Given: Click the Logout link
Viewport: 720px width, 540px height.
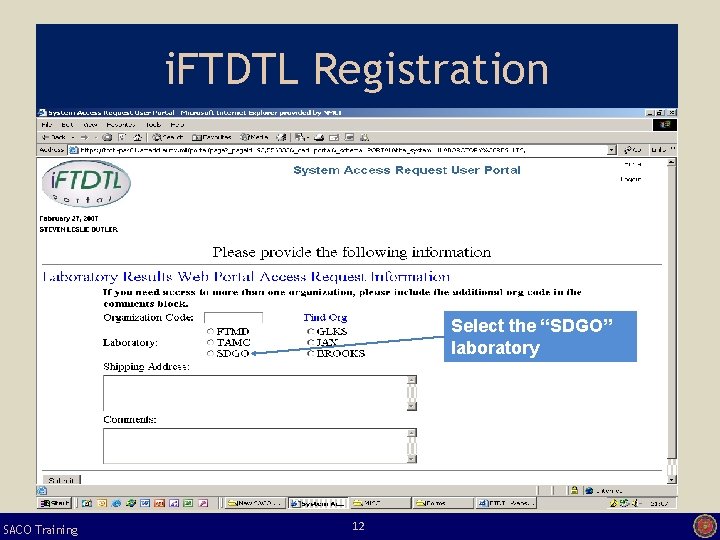Looking at the screenshot, I should (x=630, y=180).
